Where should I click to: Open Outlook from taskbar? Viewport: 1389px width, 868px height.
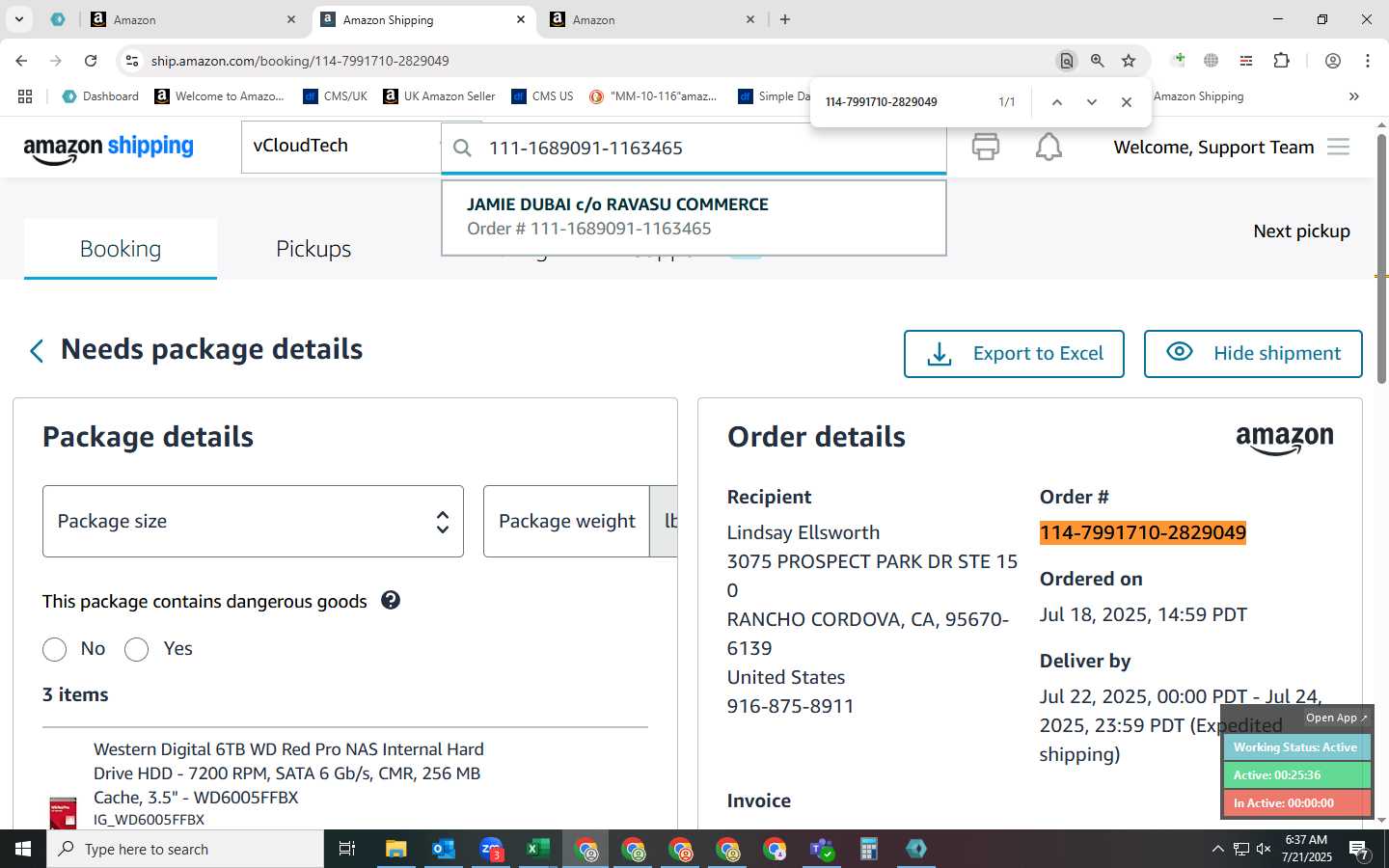coord(444,849)
